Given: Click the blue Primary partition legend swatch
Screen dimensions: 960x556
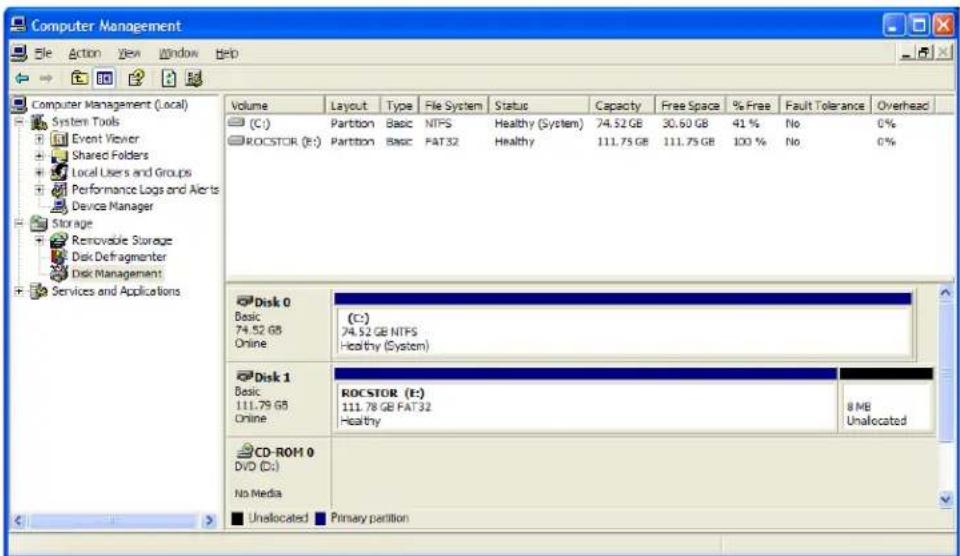Looking at the screenshot, I should 320,518.
